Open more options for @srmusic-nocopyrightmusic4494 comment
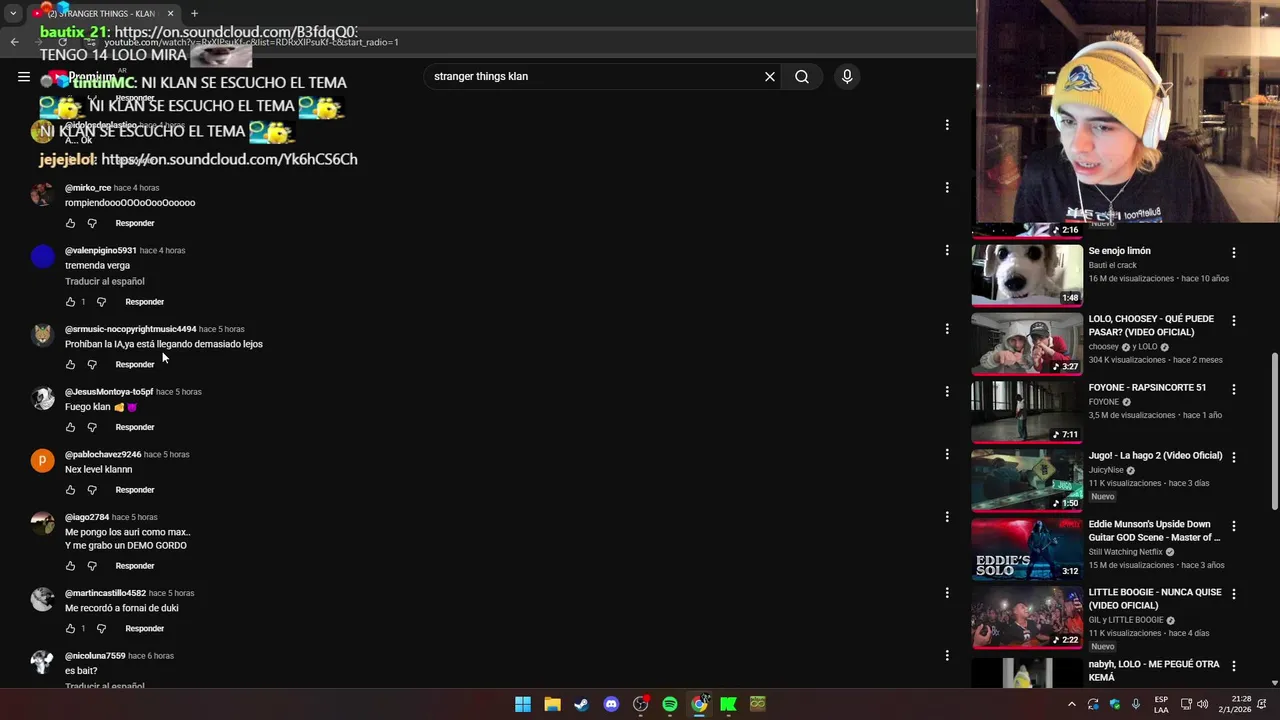 point(947,329)
